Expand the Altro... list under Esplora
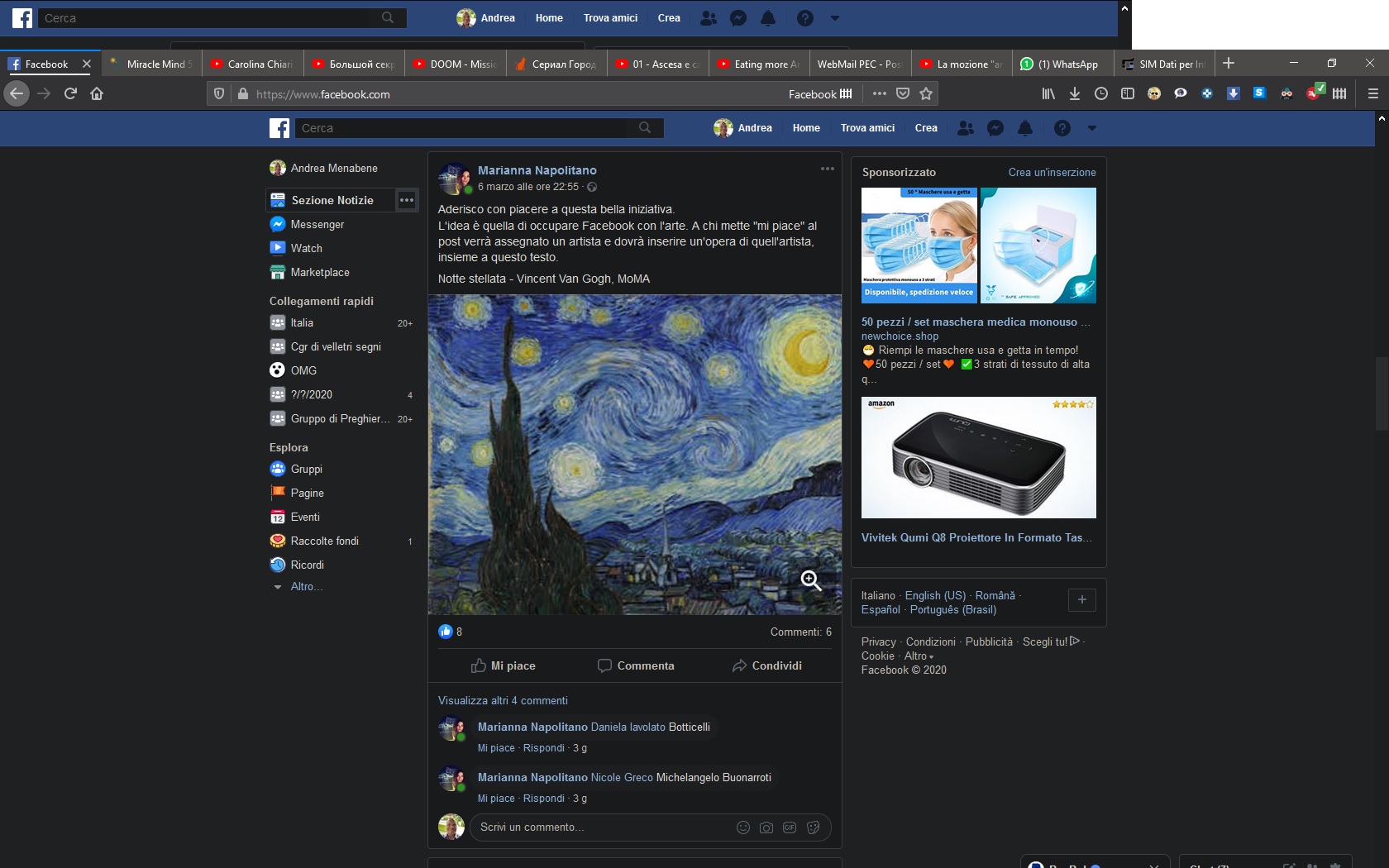The width and height of the screenshot is (1389, 868). coord(307,586)
